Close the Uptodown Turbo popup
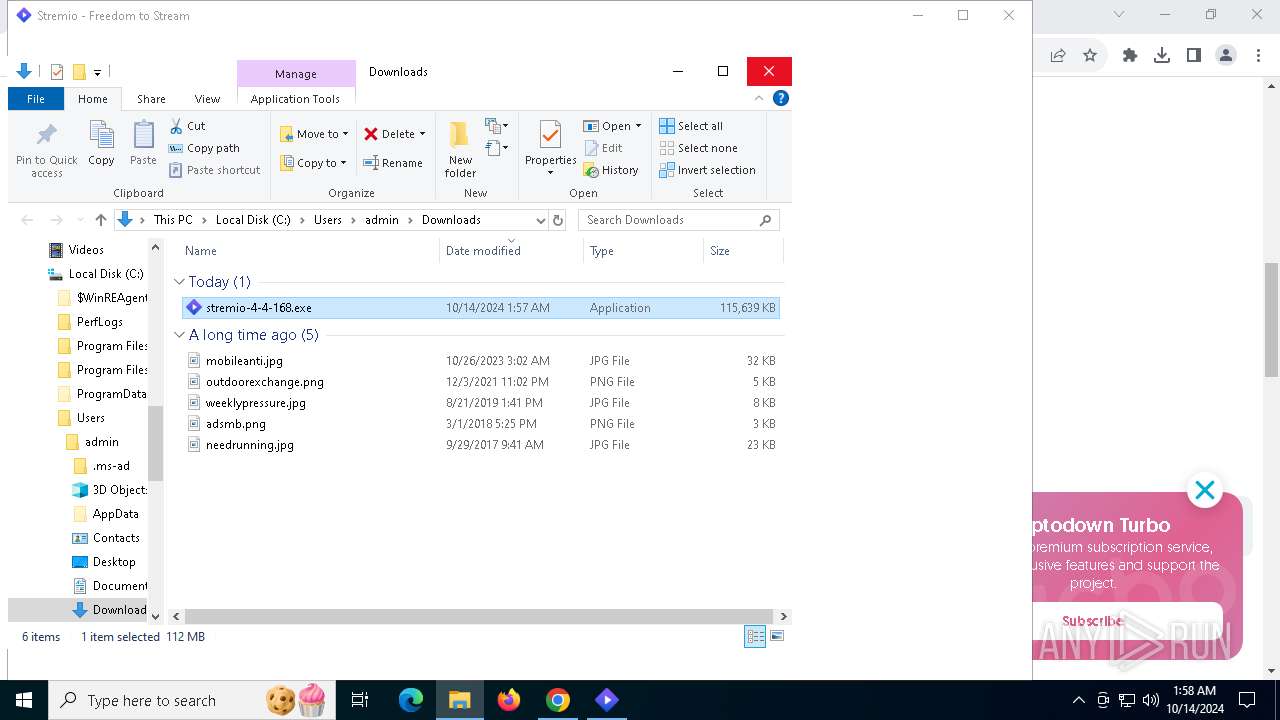The height and width of the screenshot is (720, 1280). point(1205,490)
